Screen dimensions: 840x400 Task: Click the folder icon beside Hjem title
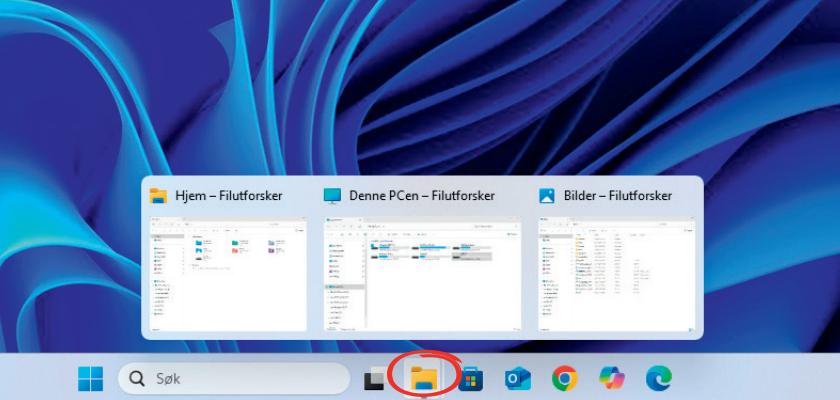click(x=158, y=196)
